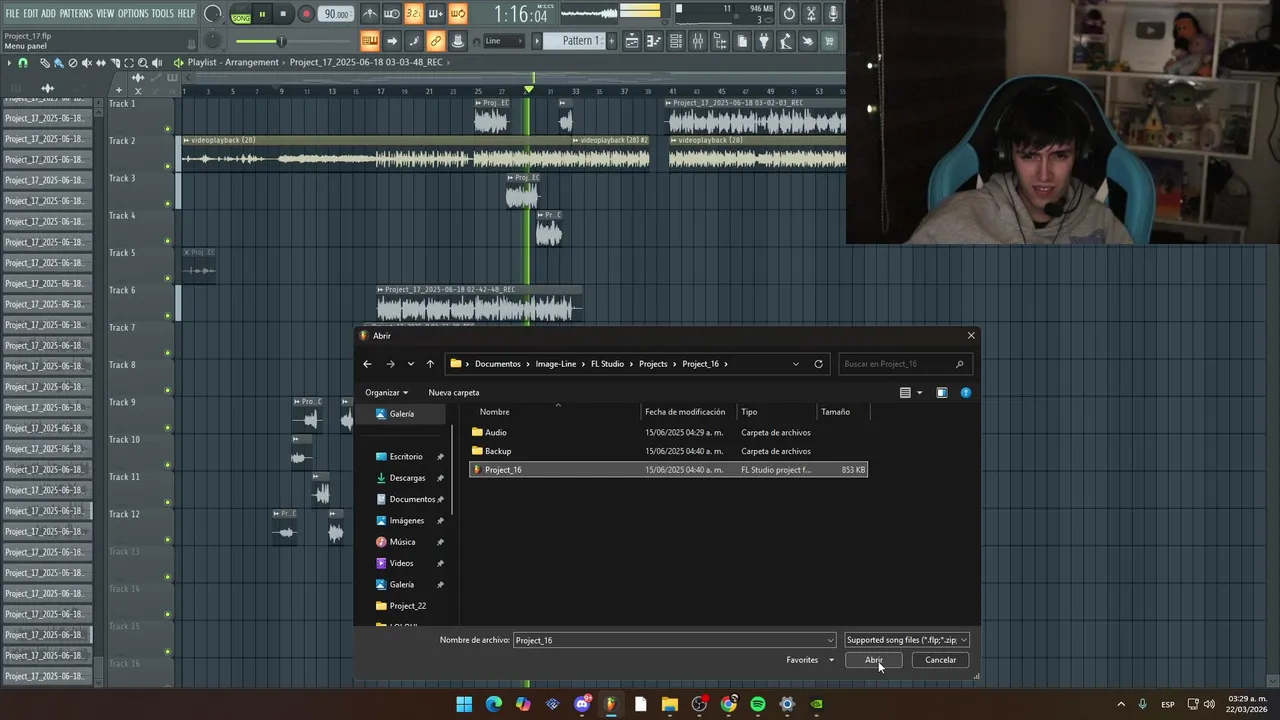Screen dimensions: 1280x720
Task: Open the TOOLS menu
Action: point(162,13)
